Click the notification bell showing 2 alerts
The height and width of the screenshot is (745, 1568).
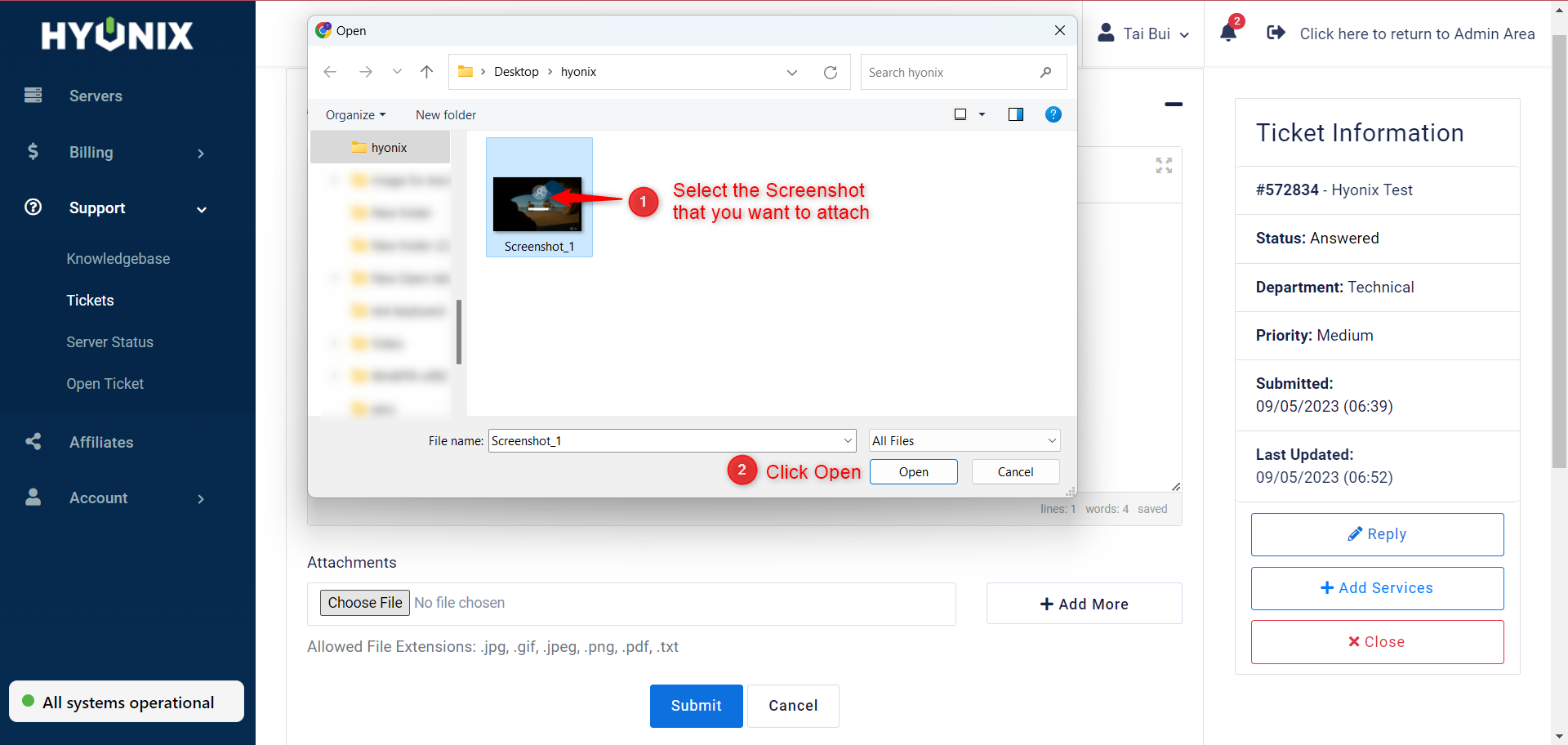pyautogui.click(x=1228, y=33)
